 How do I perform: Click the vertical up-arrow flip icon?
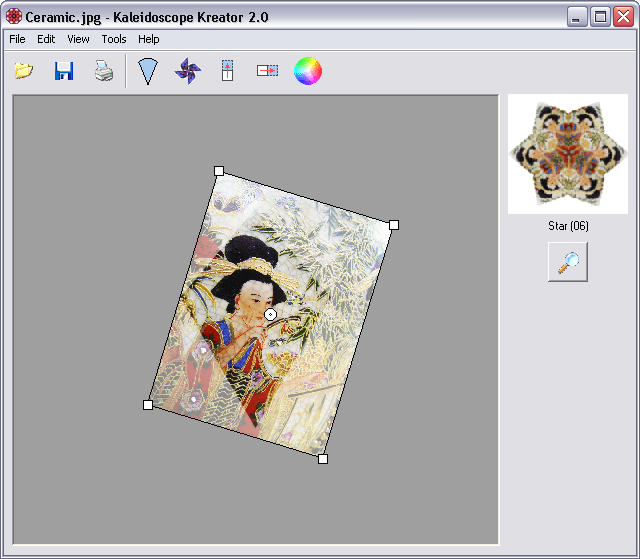coord(227,71)
